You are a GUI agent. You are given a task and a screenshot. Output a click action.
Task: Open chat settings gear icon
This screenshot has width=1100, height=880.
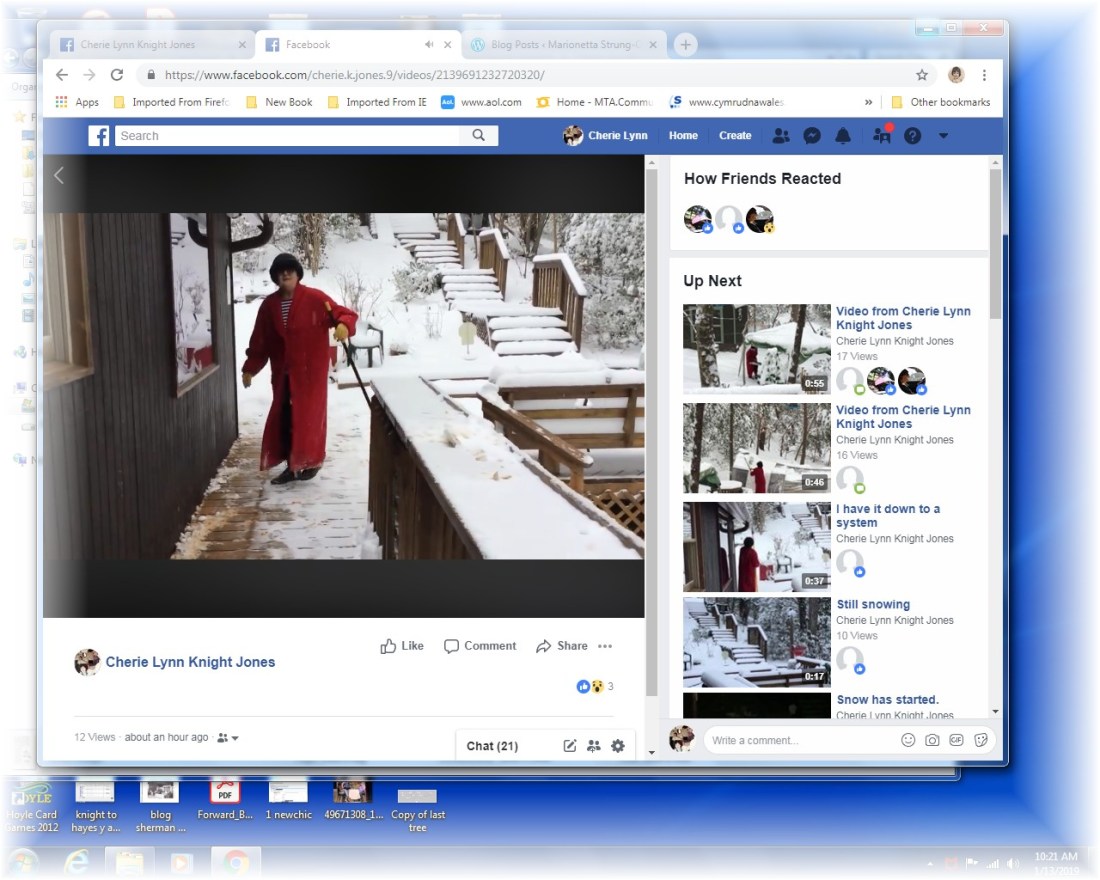tap(617, 746)
